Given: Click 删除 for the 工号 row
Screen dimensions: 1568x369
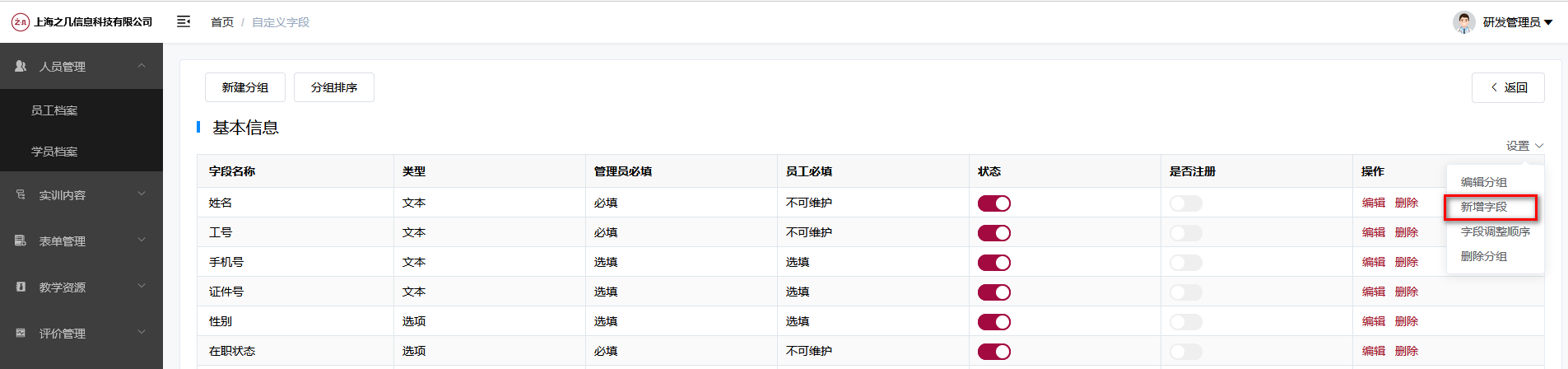Looking at the screenshot, I should coord(1407,232).
